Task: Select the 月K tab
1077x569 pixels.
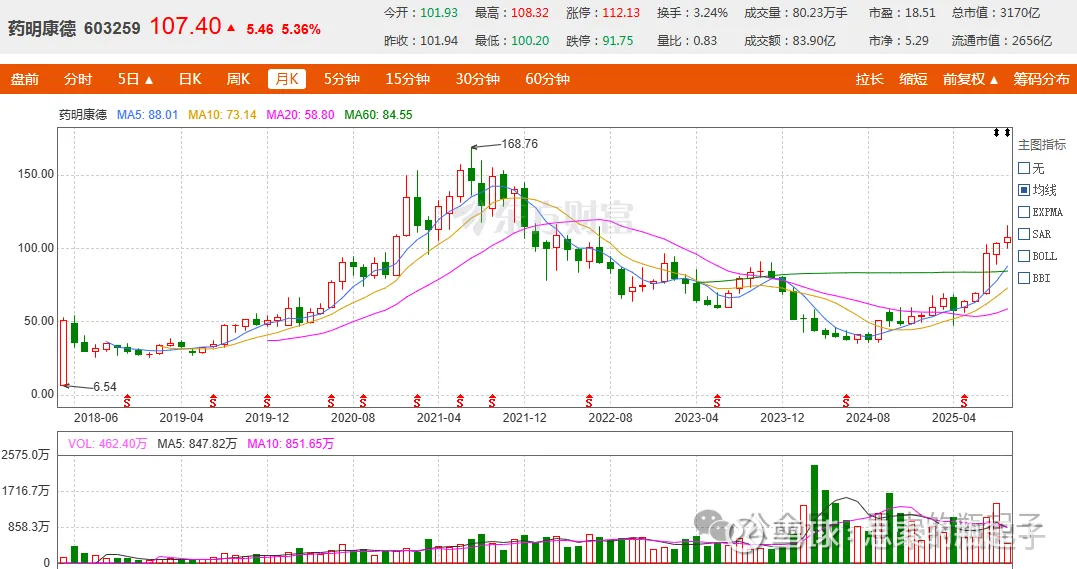Action: pos(286,79)
